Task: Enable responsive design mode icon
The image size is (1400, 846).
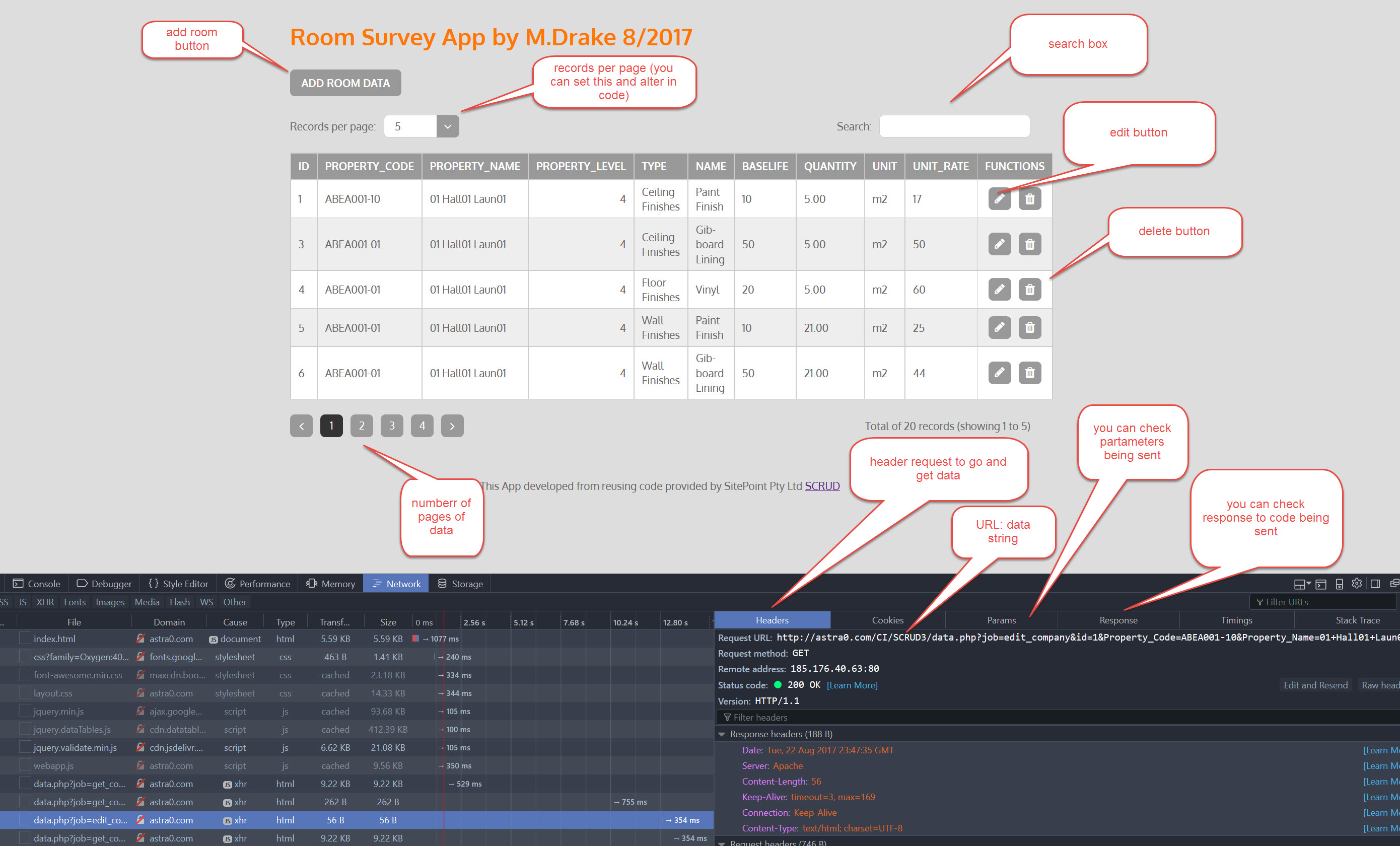Action: click(x=1339, y=584)
